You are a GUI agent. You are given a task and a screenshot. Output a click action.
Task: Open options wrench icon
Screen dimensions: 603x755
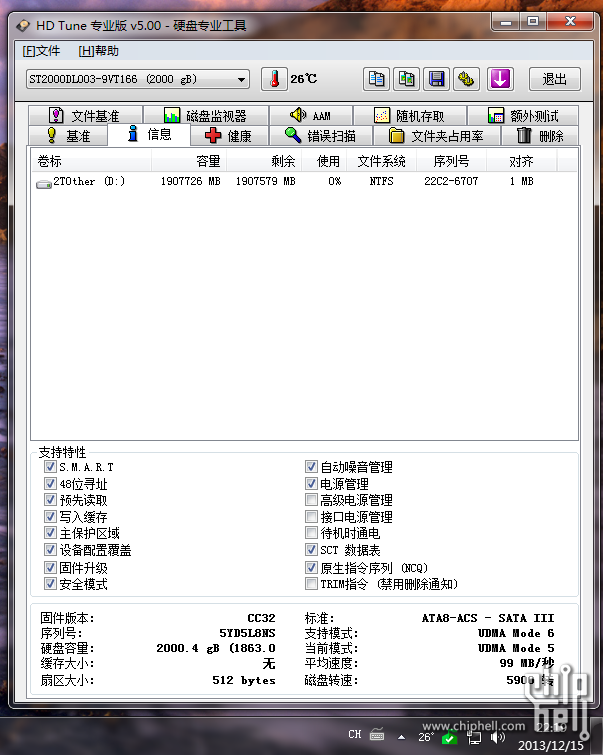[466, 79]
